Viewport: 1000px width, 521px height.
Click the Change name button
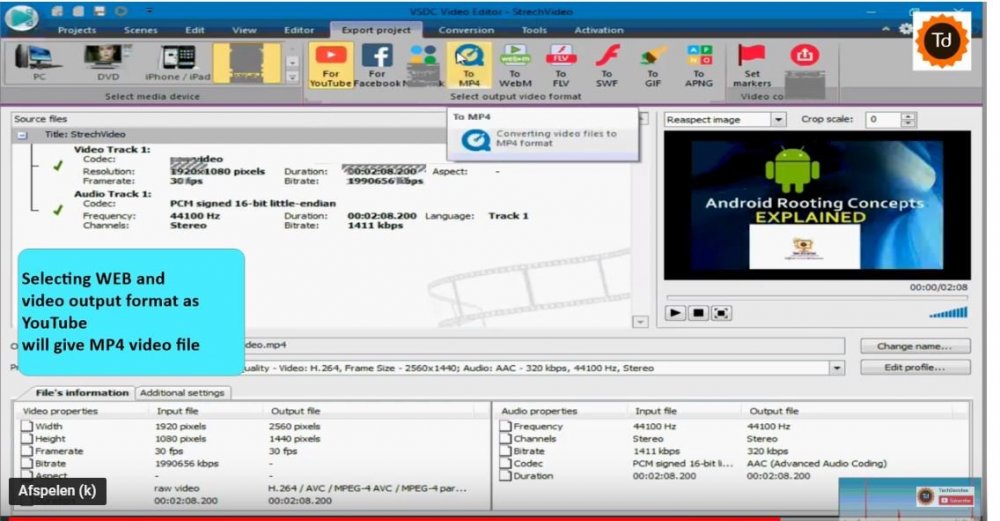pyautogui.click(x=915, y=346)
